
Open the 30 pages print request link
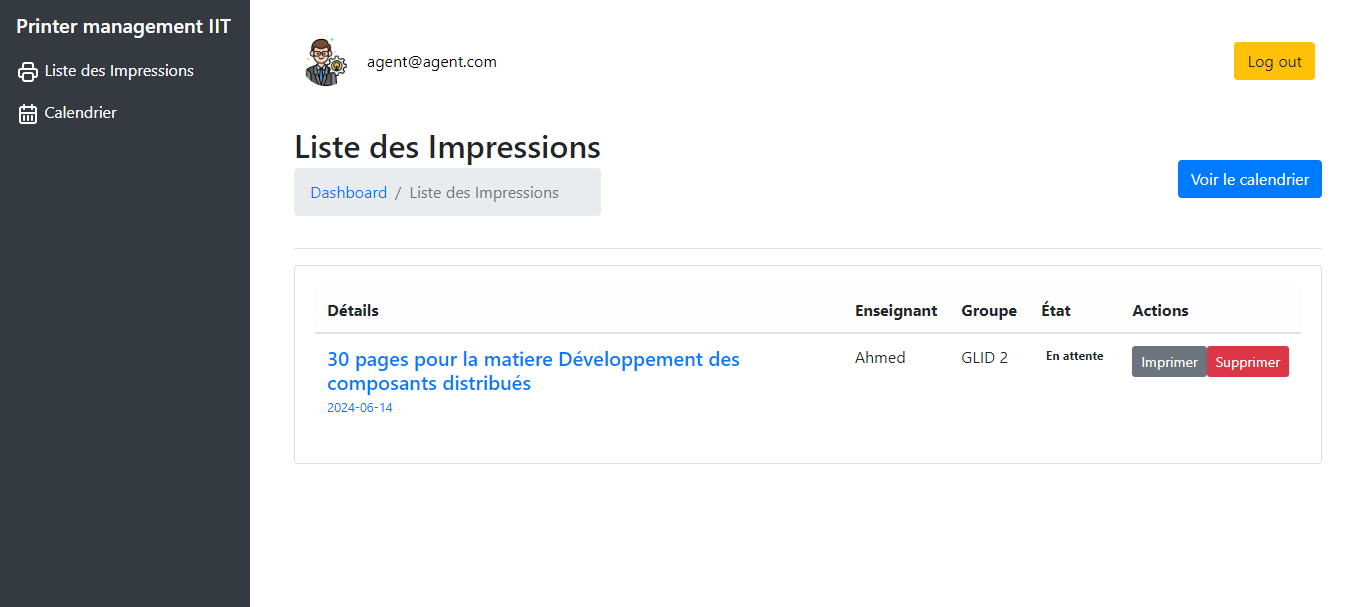pos(533,371)
